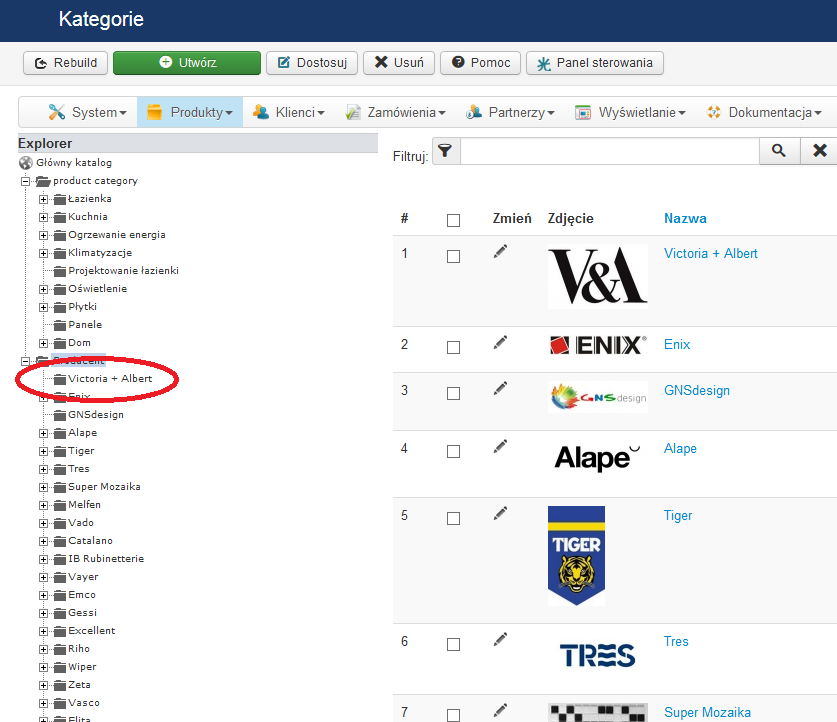Click edit pencil for Tiger row
The width and height of the screenshot is (837, 722).
pos(500,513)
